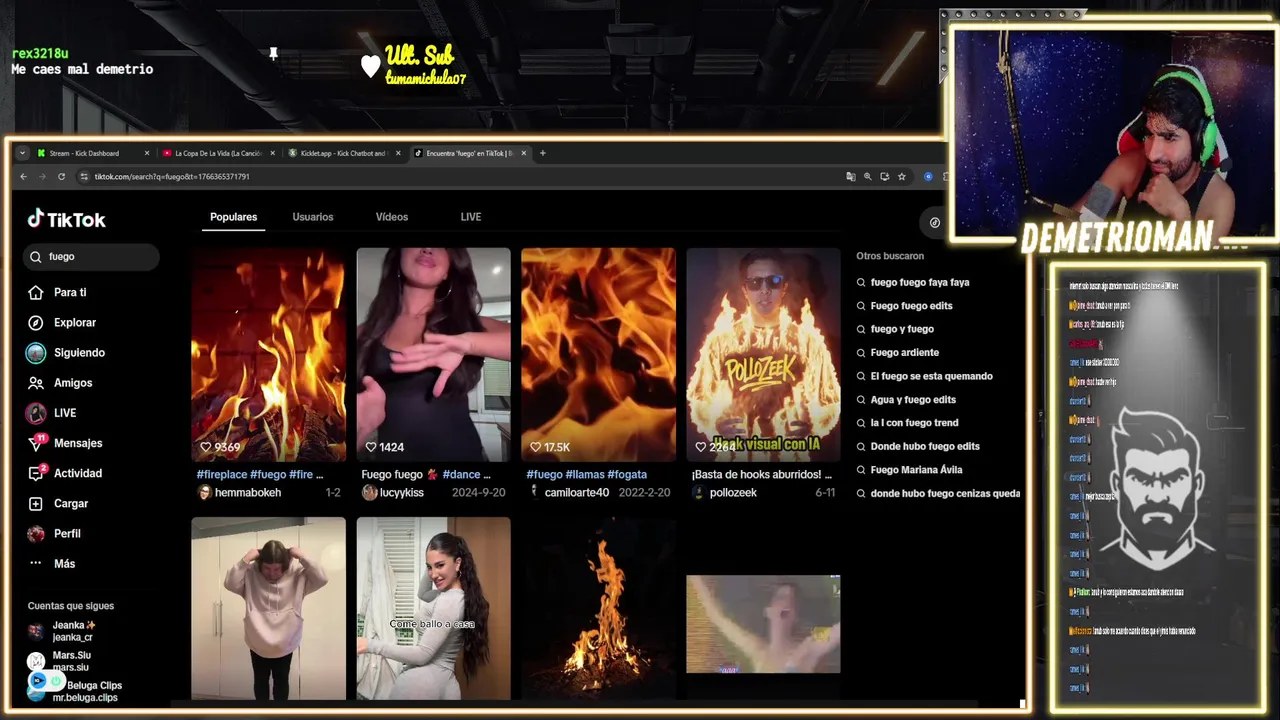This screenshot has height=720, width=1280.
Task: Open the pollozeek video thumbnail
Action: [x=763, y=355]
